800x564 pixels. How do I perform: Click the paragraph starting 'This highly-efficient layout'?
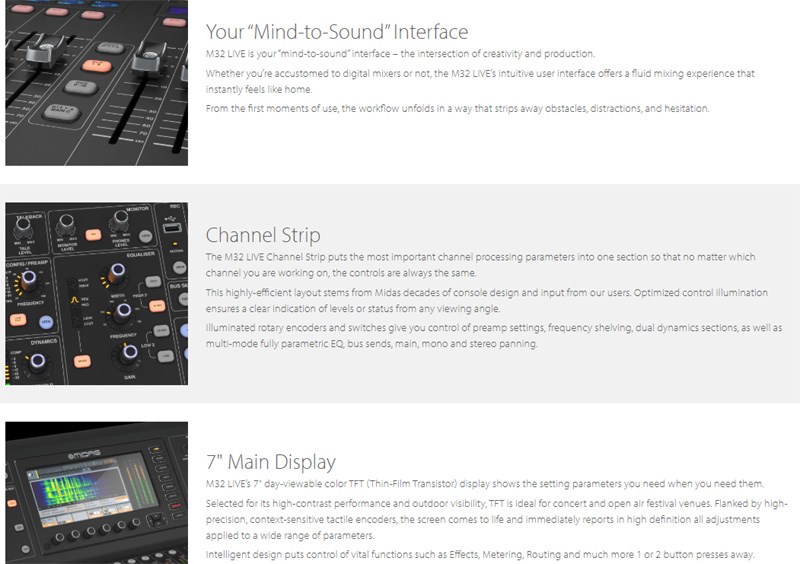click(487, 301)
